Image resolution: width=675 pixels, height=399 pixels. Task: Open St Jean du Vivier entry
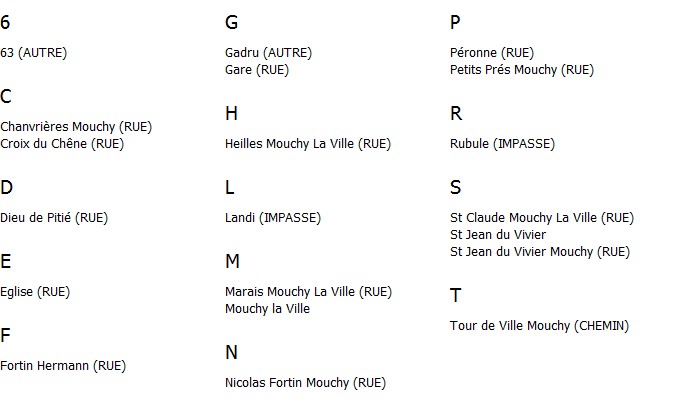[498, 235]
